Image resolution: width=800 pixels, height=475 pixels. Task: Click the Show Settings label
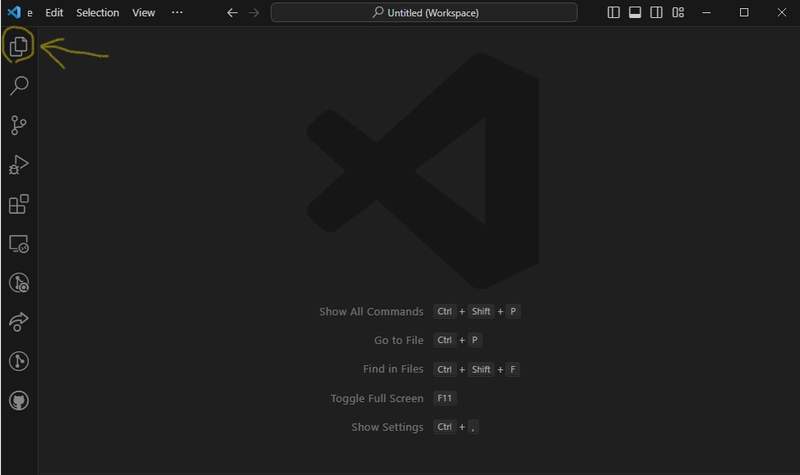click(387, 427)
